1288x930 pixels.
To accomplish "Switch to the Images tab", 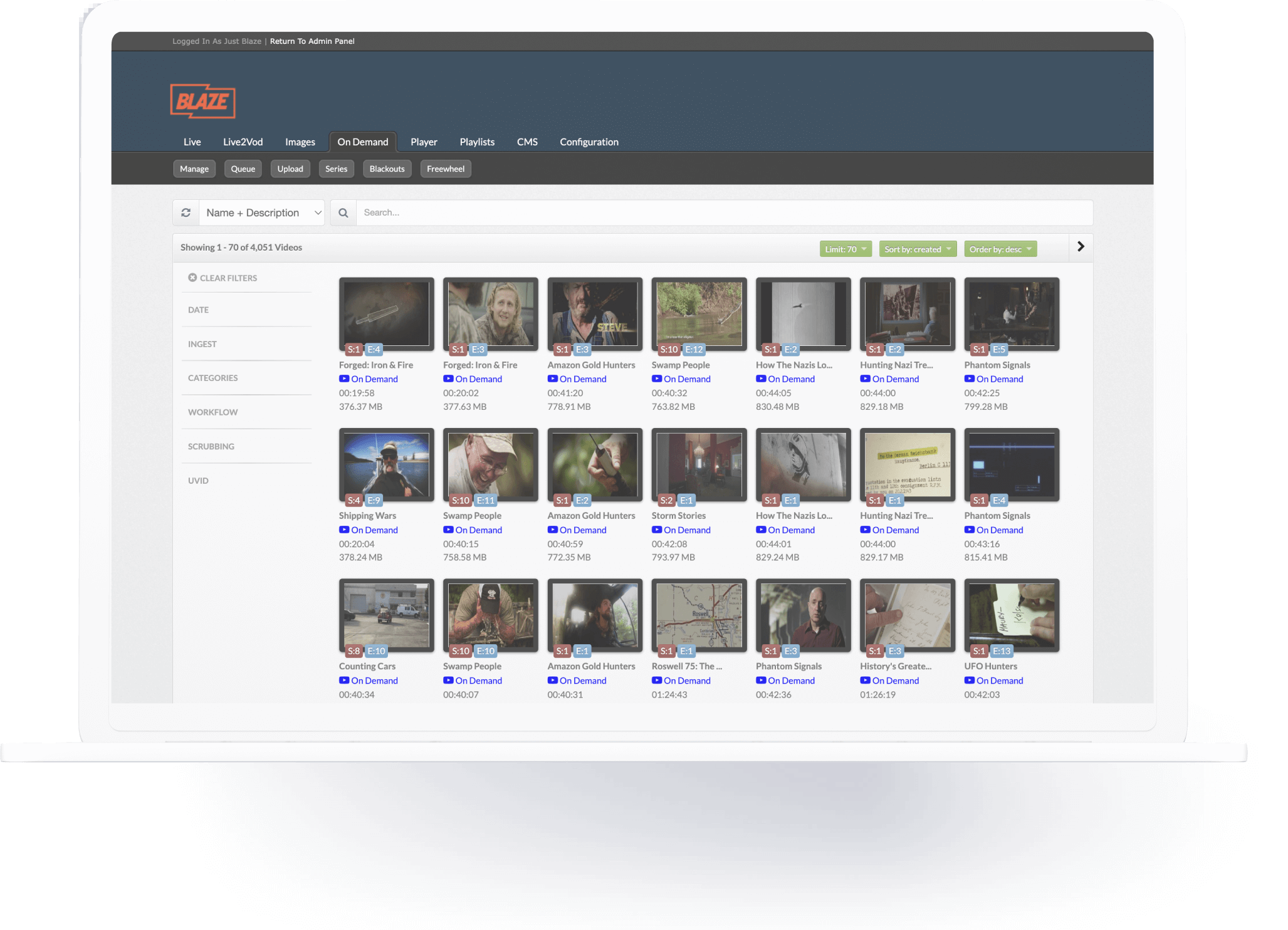I will (x=300, y=142).
